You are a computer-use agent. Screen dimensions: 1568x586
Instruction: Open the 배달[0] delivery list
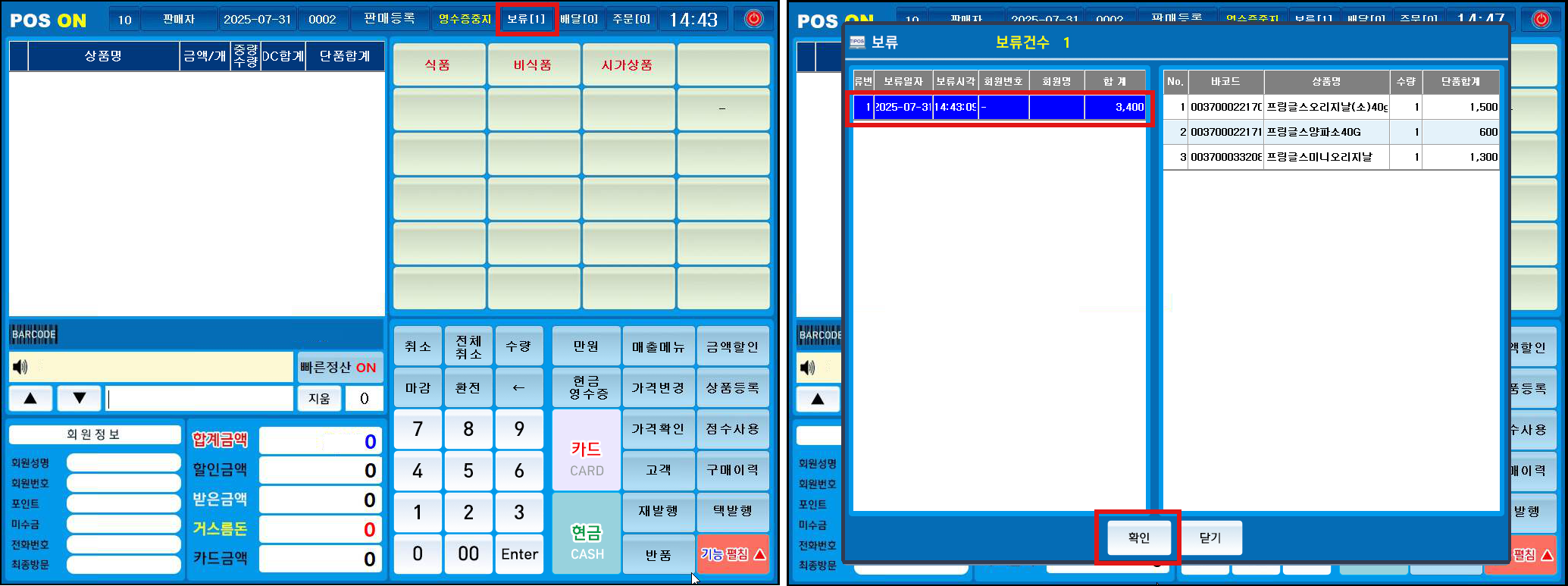pos(580,19)
